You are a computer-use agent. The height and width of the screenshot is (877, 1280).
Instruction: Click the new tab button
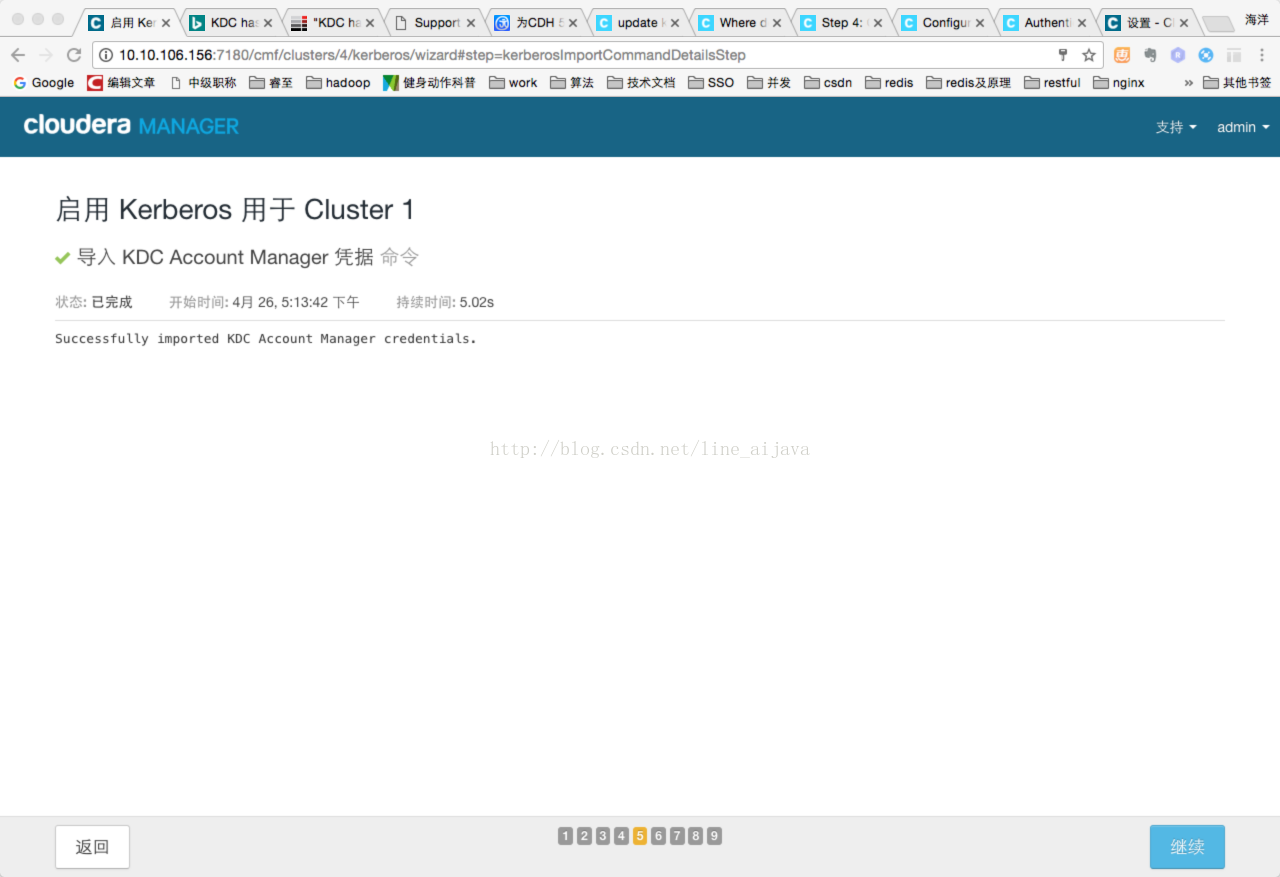(x=1217, y=23)
